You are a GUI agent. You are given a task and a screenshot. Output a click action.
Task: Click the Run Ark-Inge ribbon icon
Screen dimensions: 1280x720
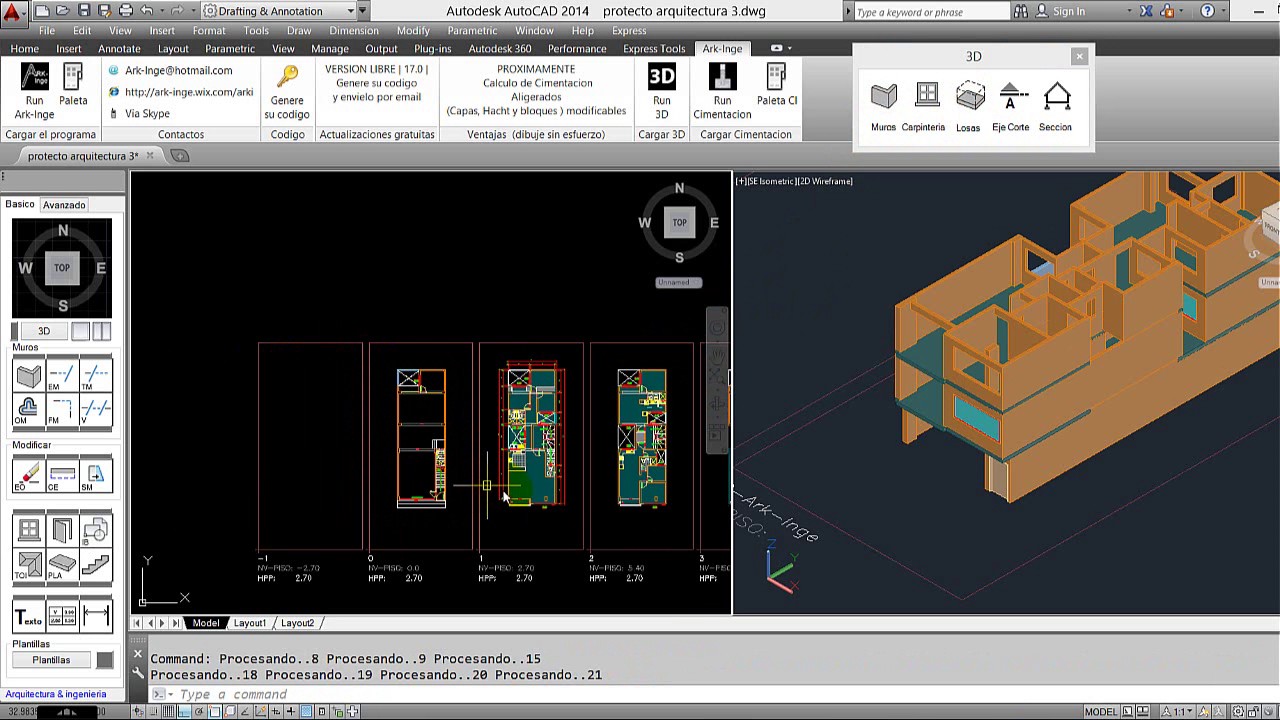[x=35, y=78]
